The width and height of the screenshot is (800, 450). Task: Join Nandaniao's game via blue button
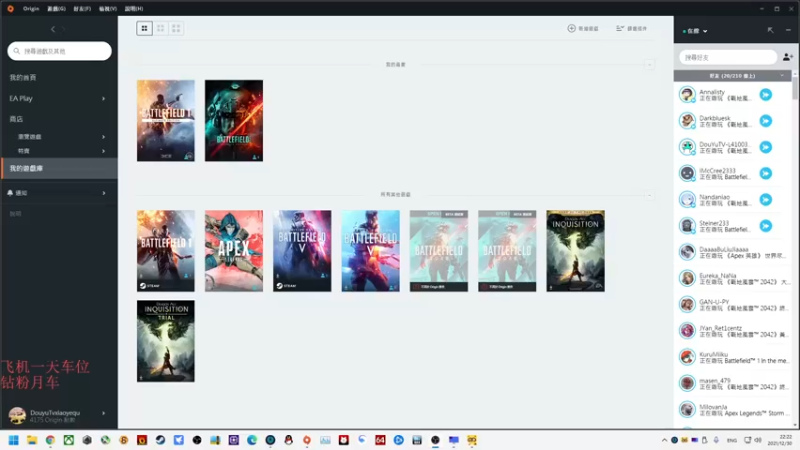pos(765,199)
